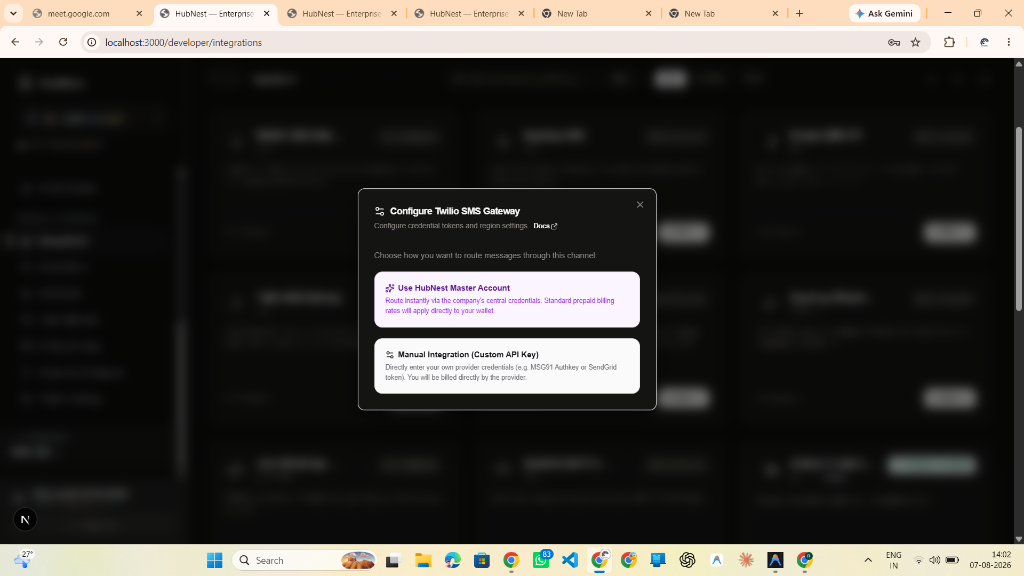The width and height of the screenshot is (1024, 576).
Task: Open the ENG IN language switcher
Action: click(x=893, y=560)
